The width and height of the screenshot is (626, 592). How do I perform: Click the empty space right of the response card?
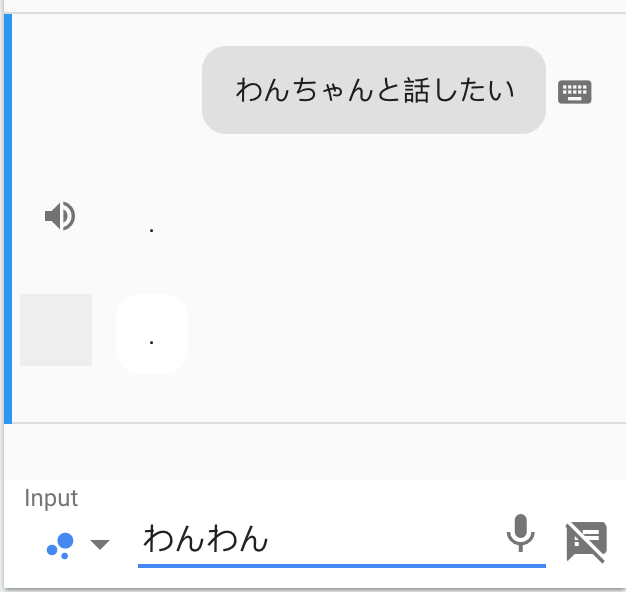[399, 334]
